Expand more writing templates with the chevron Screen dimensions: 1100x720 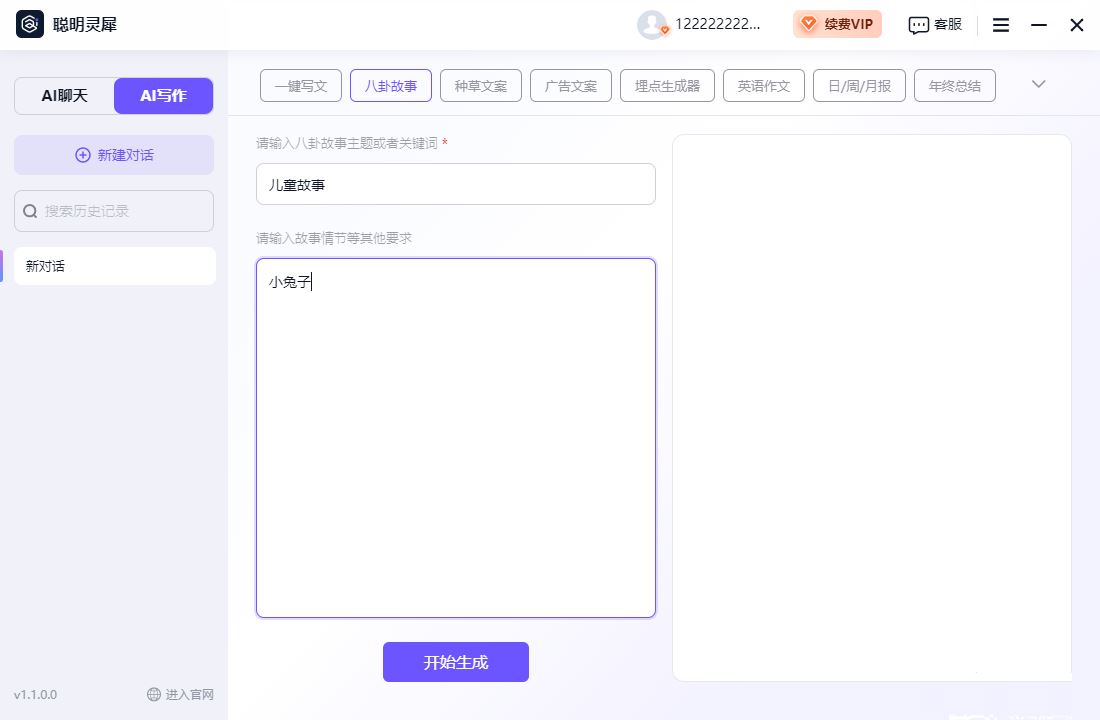[x=1038, y=84]
